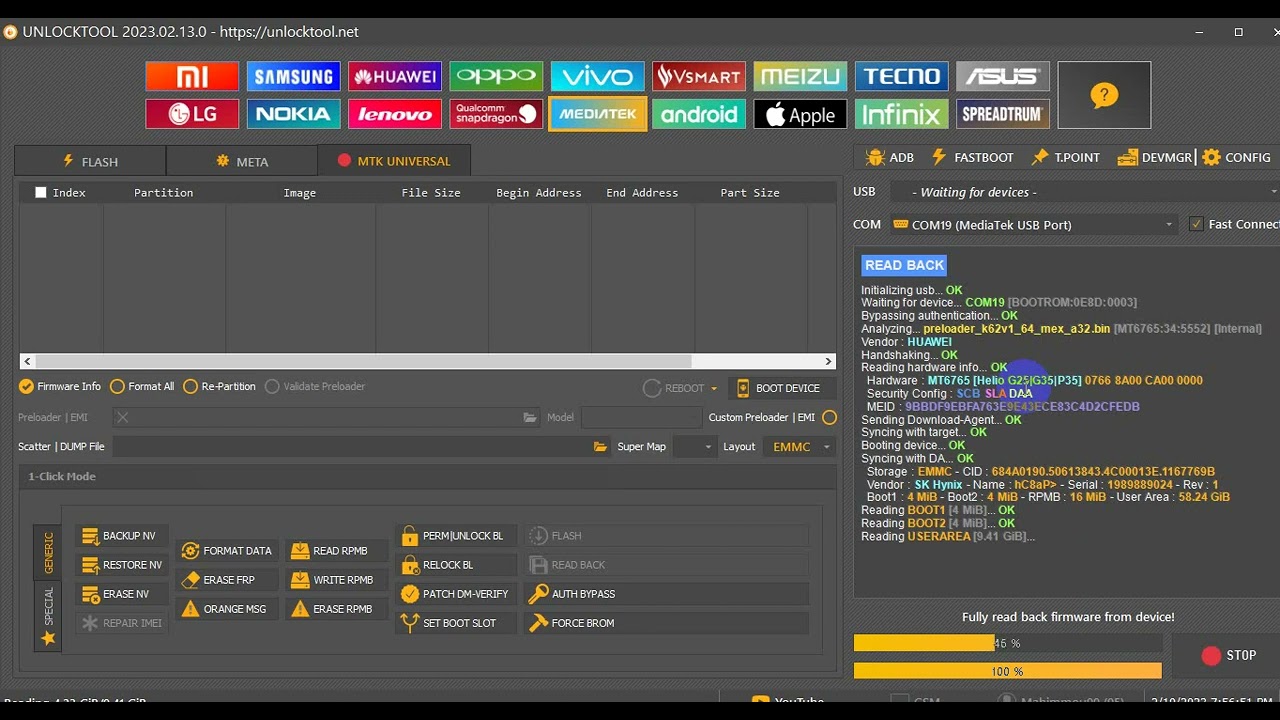
Task: Open the Vivo brand section
Action: pos(598,76)
